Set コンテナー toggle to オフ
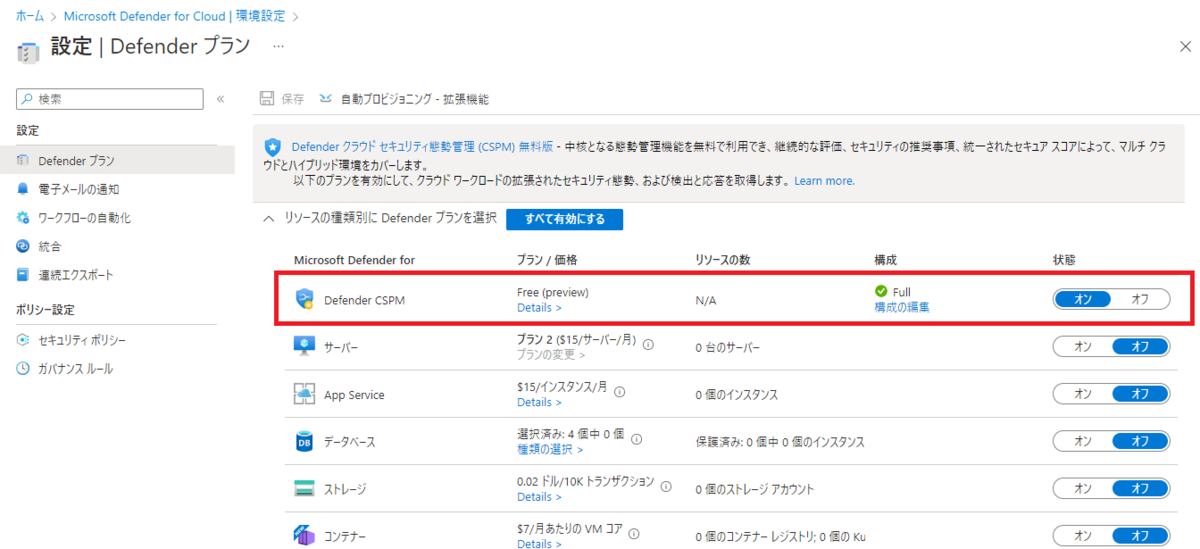The width and height of the screenshot is (1200, 549). point(1140,536)
